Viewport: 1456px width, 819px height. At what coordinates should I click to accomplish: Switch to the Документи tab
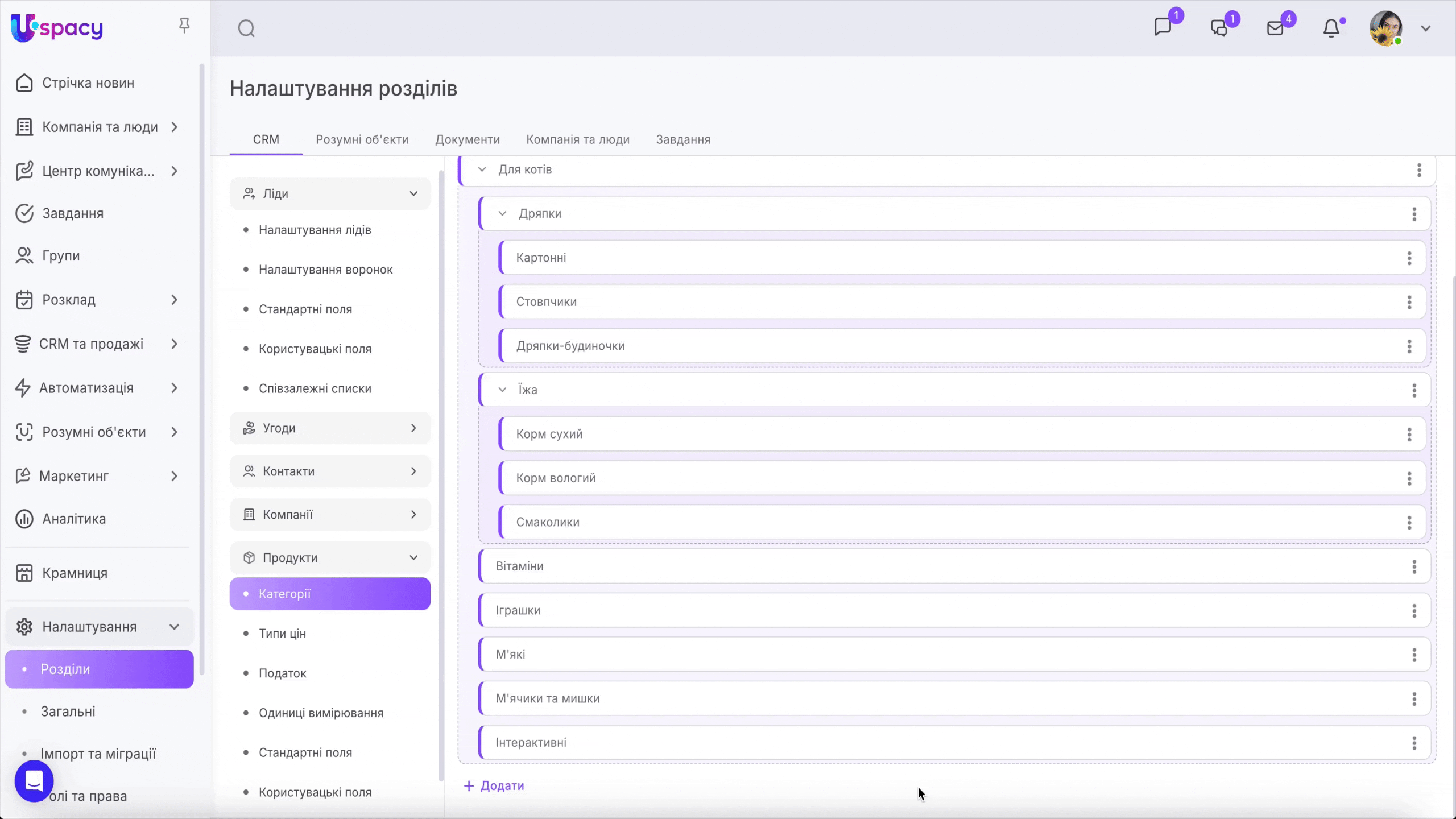coord(468,139)
